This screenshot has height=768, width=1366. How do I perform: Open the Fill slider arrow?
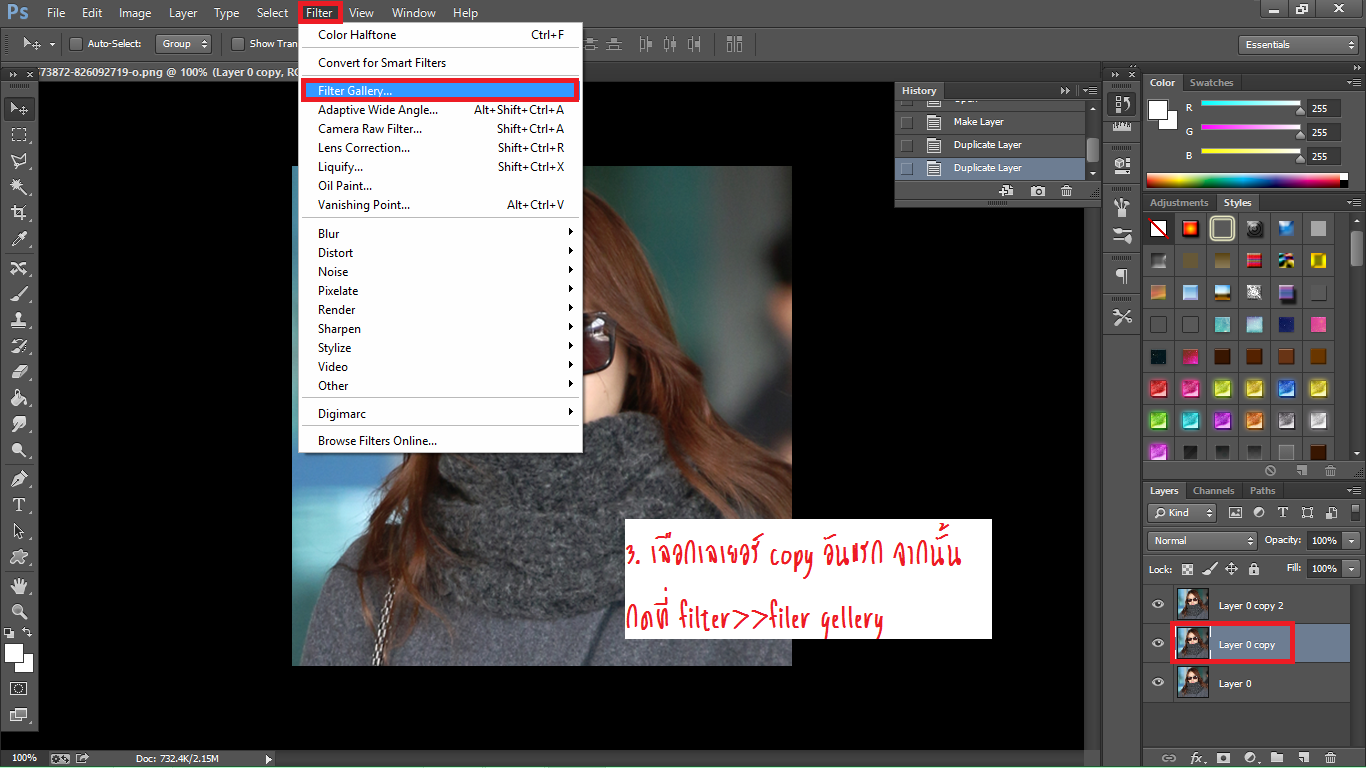tap(1351, 569)
